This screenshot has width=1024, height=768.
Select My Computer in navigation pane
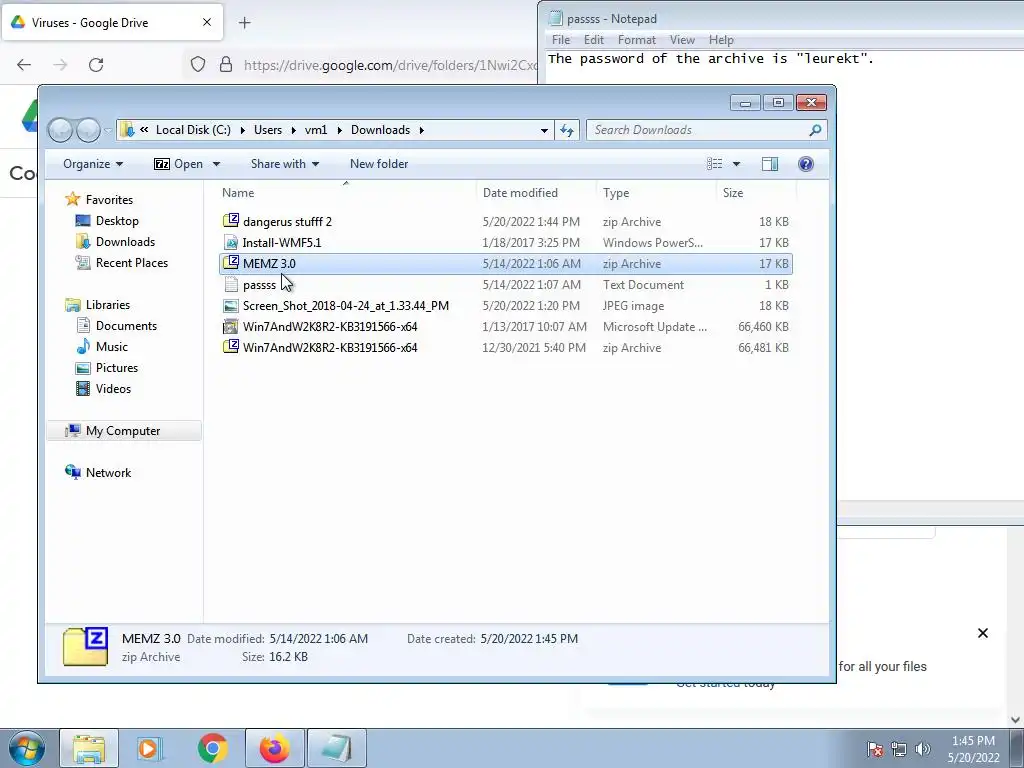[x=123, y=430]
